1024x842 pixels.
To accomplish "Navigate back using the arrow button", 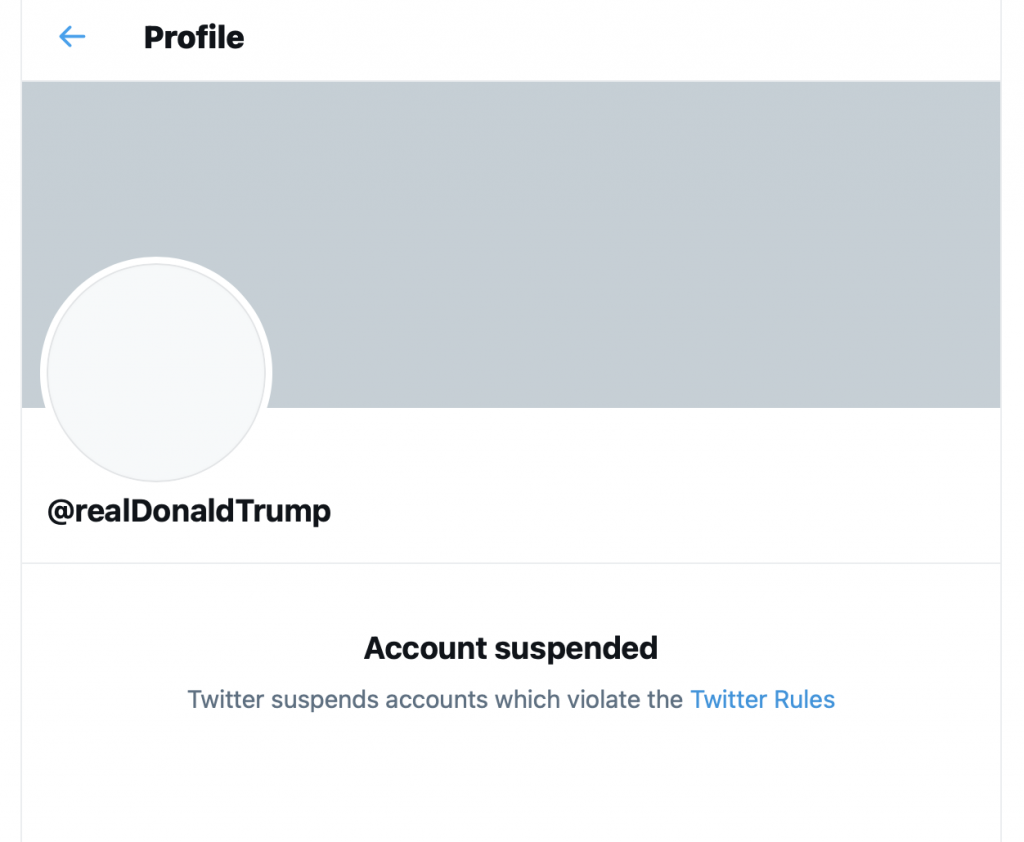I will pos(70,37).
